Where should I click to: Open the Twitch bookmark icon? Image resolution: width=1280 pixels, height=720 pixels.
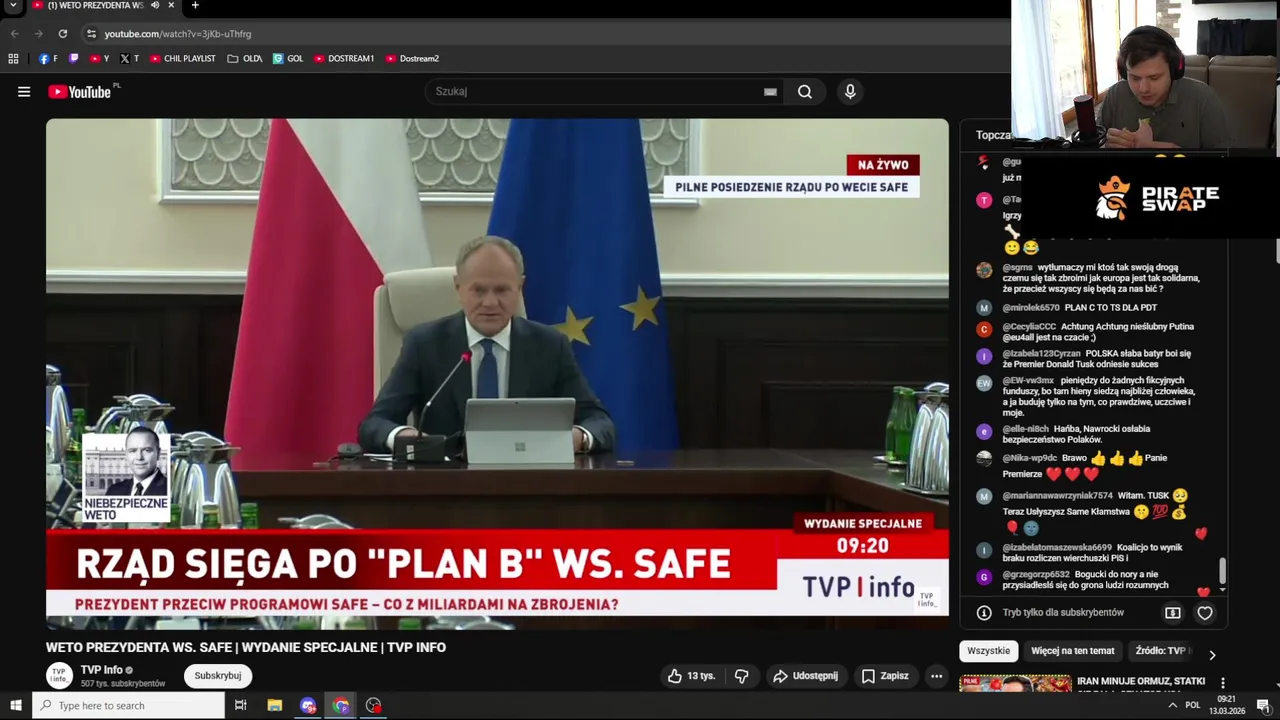(x=73, y=59)
